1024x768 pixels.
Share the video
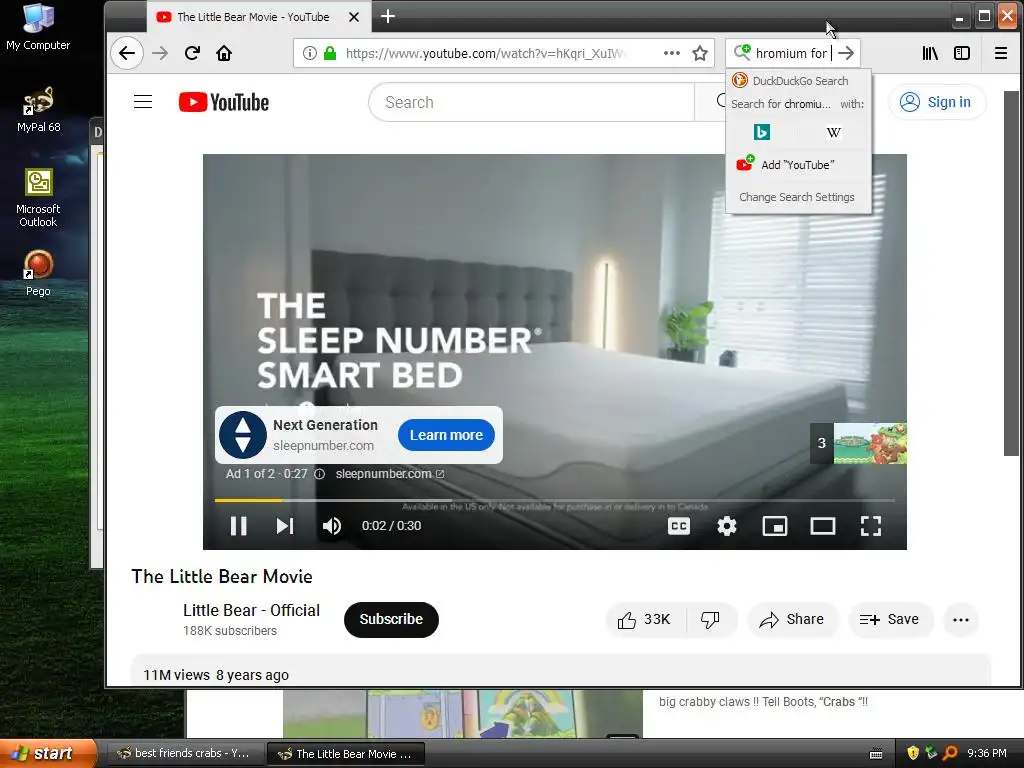click(792, 619)
